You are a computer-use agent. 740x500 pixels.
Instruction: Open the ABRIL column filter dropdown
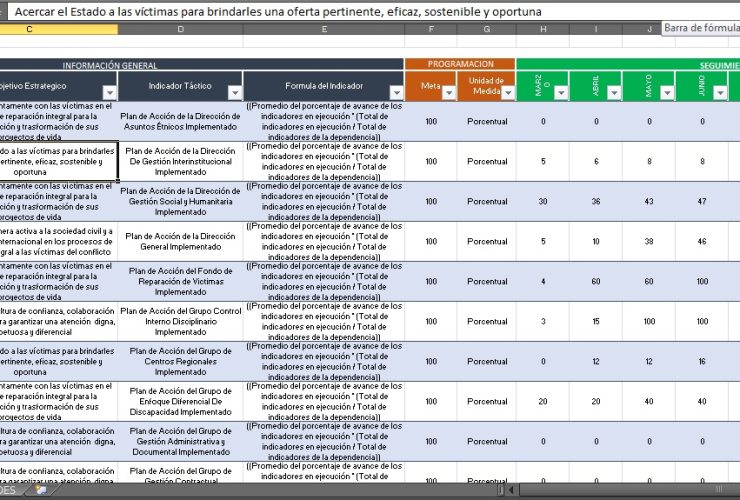coord(614,93)
